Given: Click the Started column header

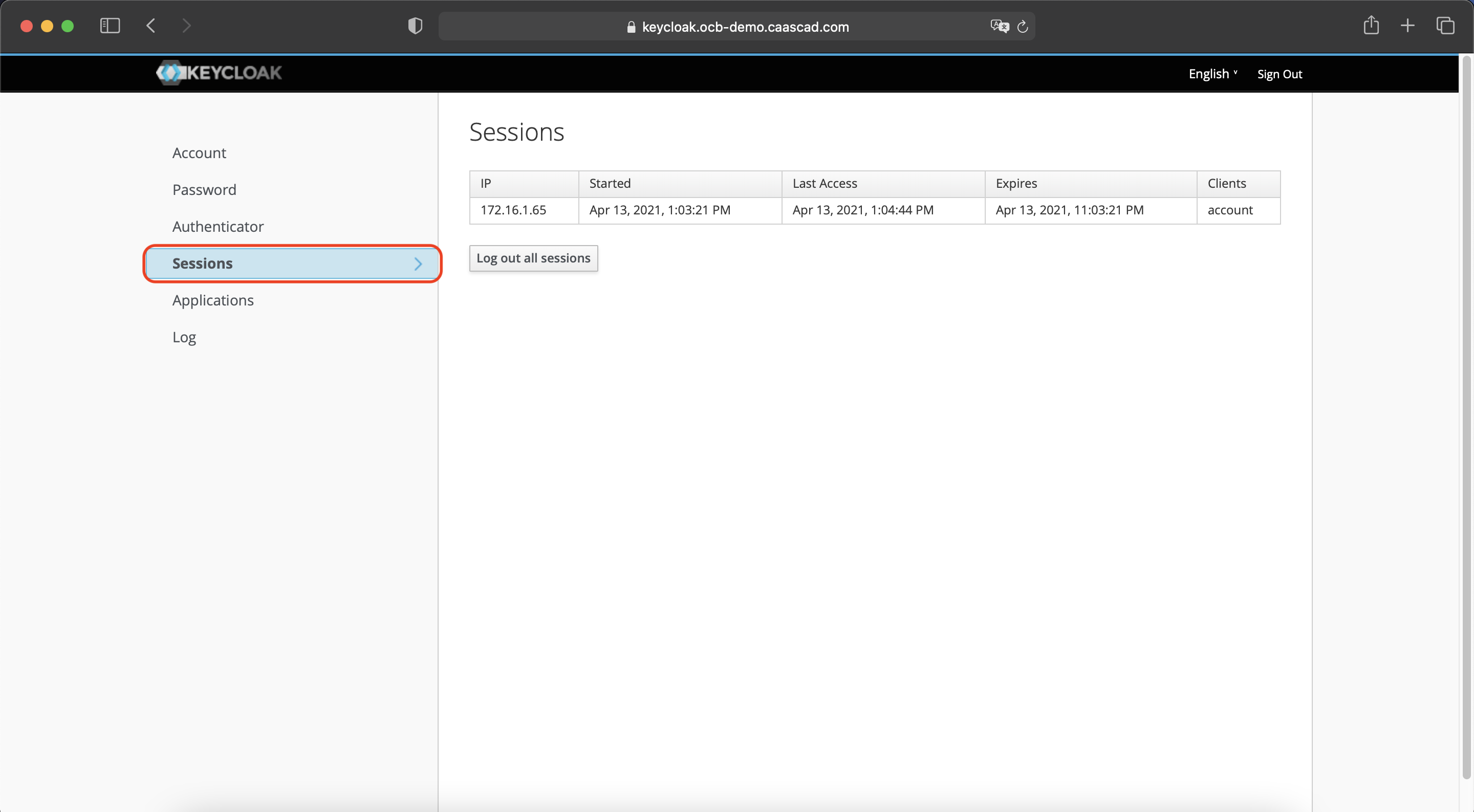Looking at the screenshot, I should [680, 184].
